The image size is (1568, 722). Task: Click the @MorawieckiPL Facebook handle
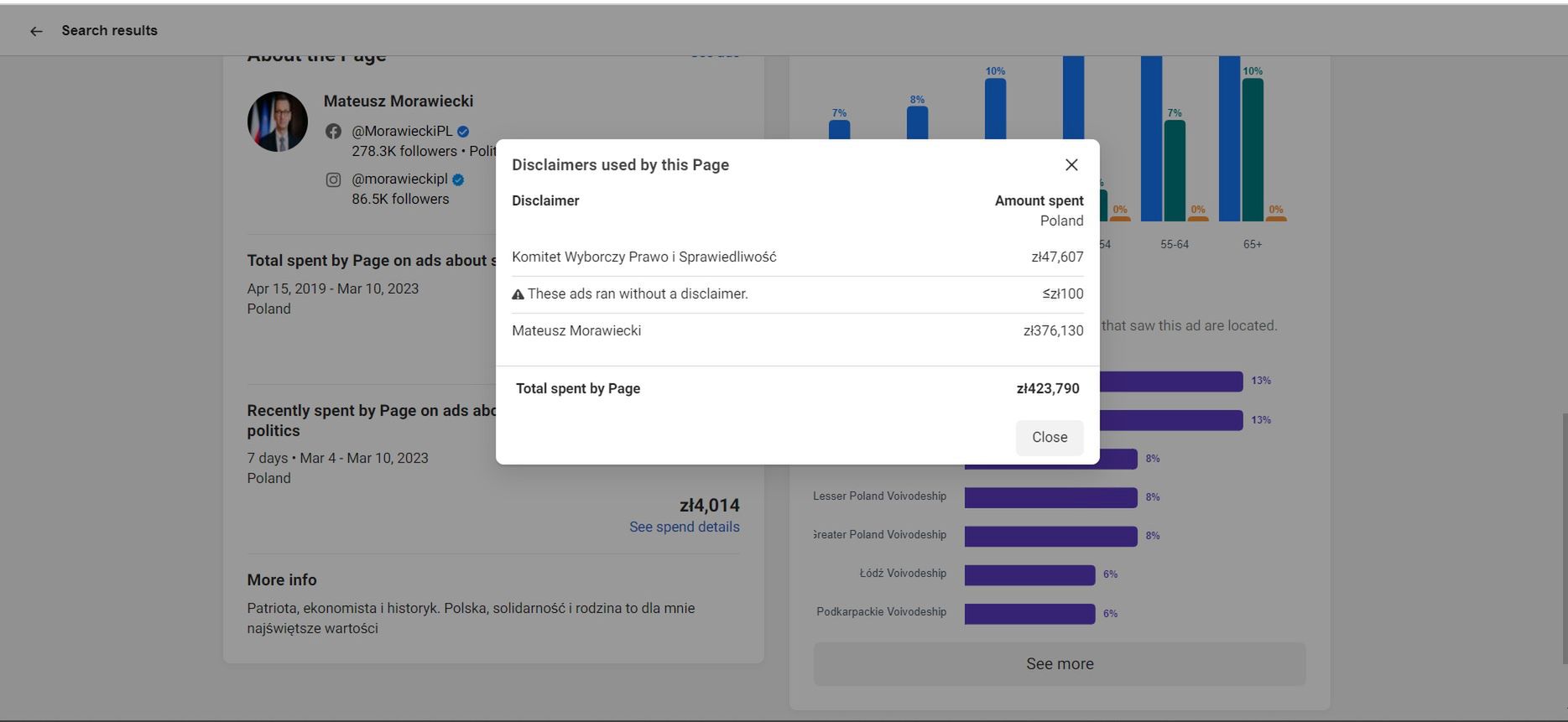tap(402, 132)
